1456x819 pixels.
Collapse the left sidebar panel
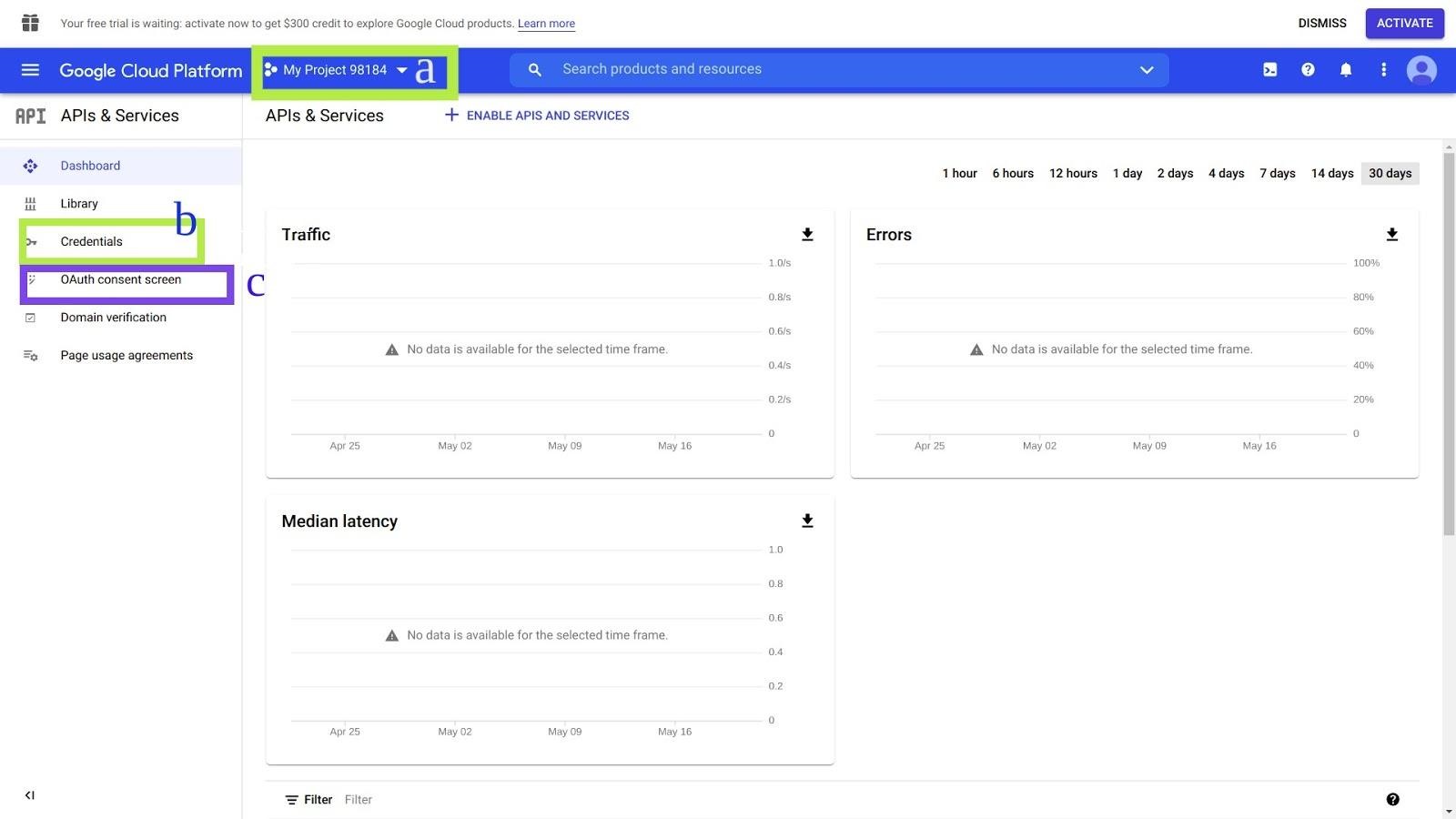30,795
